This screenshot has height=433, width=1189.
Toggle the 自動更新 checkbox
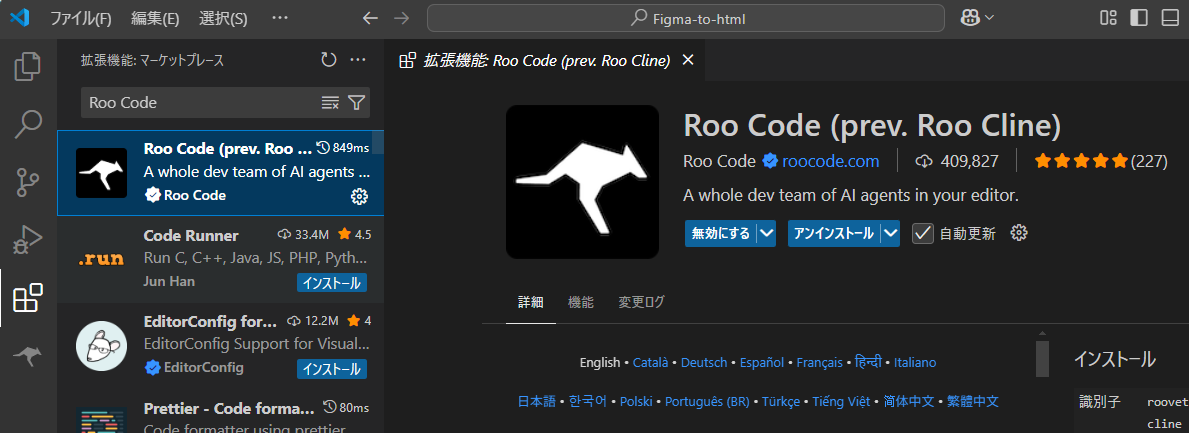point(923,234)
